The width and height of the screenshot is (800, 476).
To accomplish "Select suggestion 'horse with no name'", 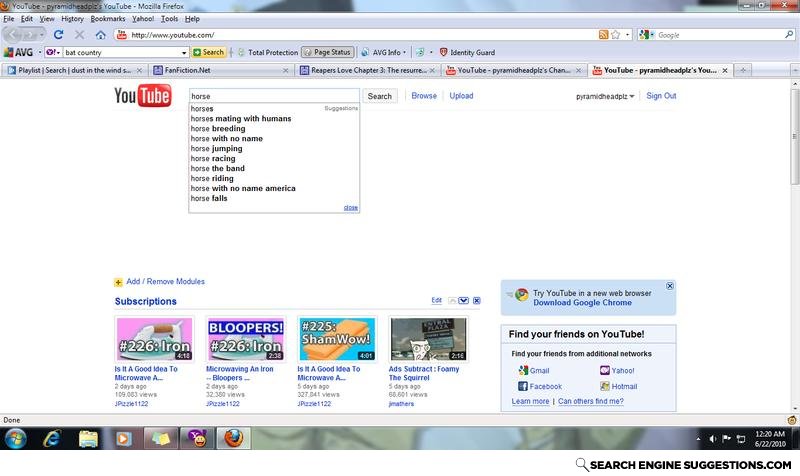I will point(227,138).
